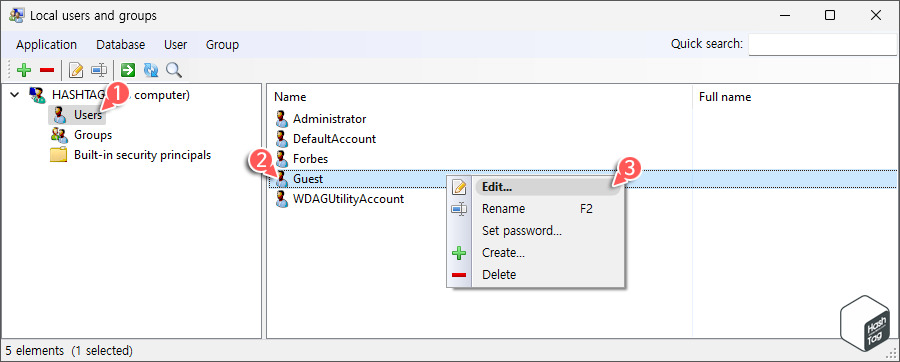Screen dimensions: 900x362
Task: Select Built-in security principals label
Action: [142, 155]
